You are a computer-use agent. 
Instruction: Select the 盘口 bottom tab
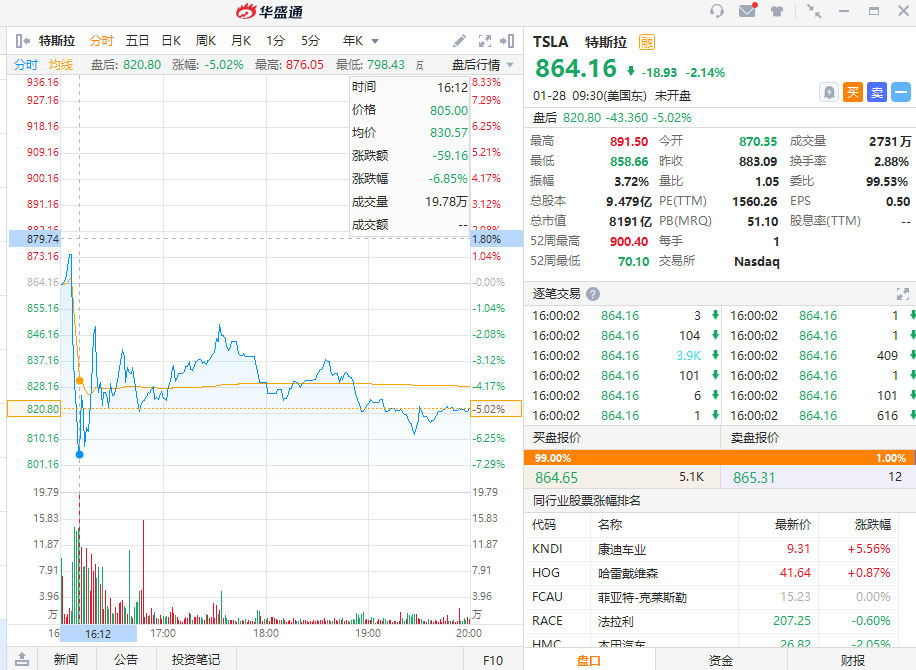coord(589,660)
